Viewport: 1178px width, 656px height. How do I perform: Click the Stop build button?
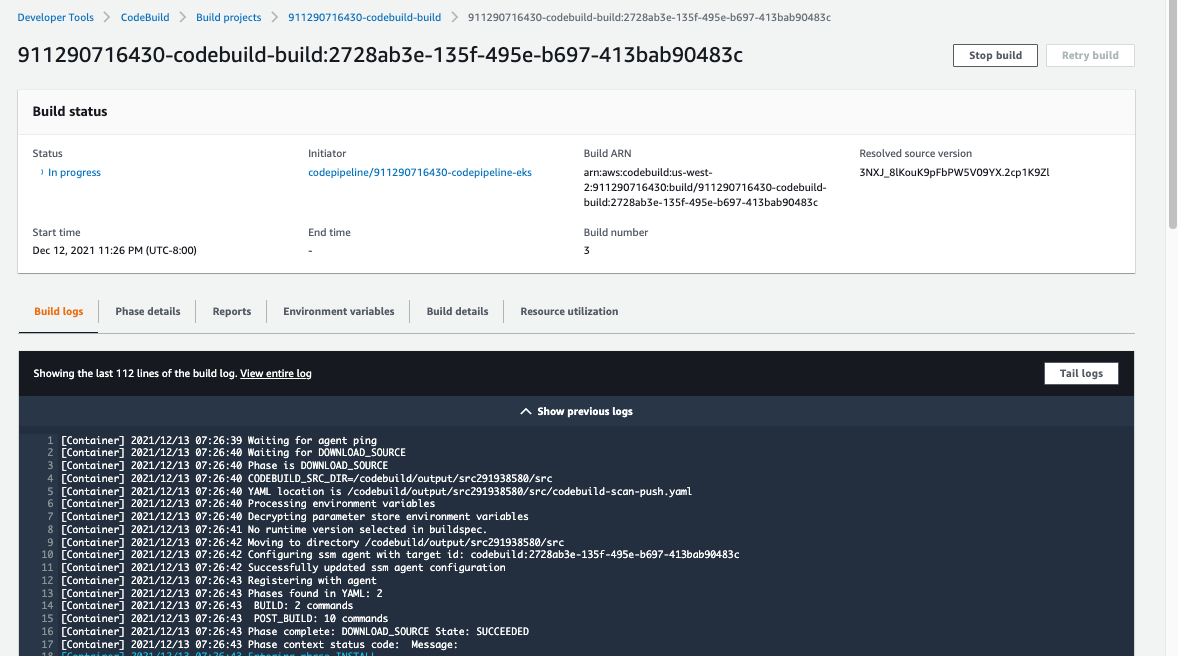coord(995,56)
